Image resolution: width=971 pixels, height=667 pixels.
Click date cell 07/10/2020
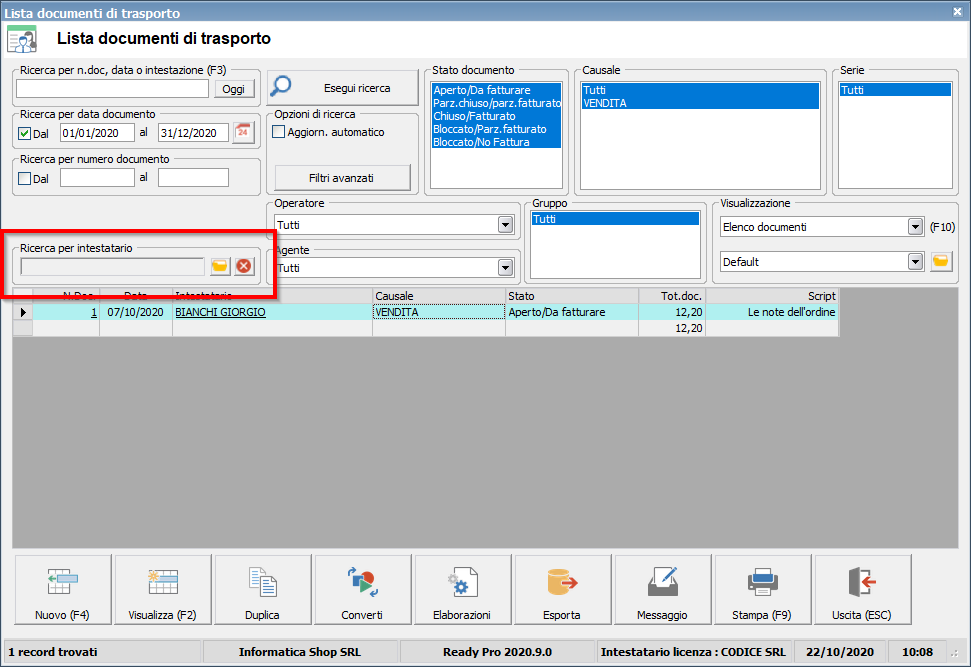[136, 312]
